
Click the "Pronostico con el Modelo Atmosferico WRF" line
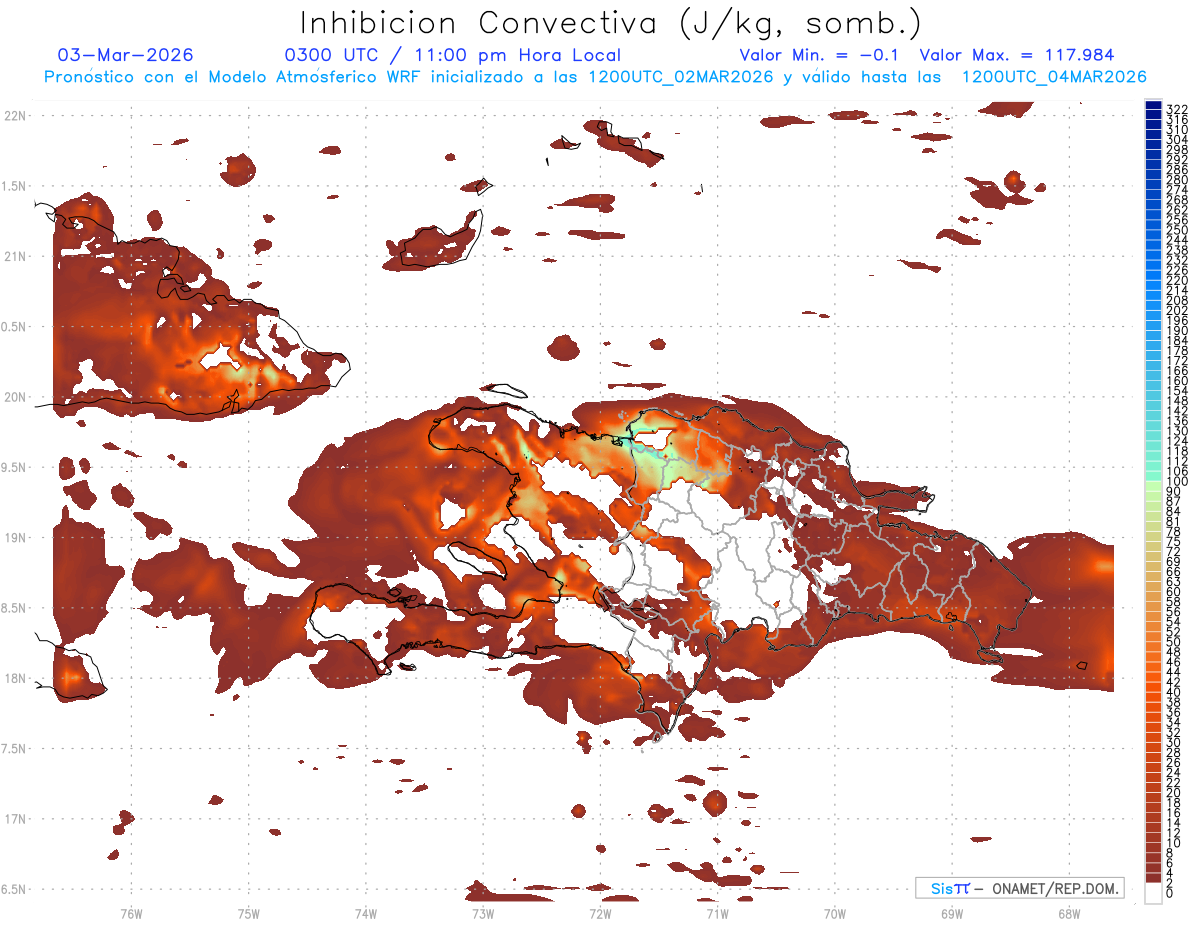click(595, 76)
